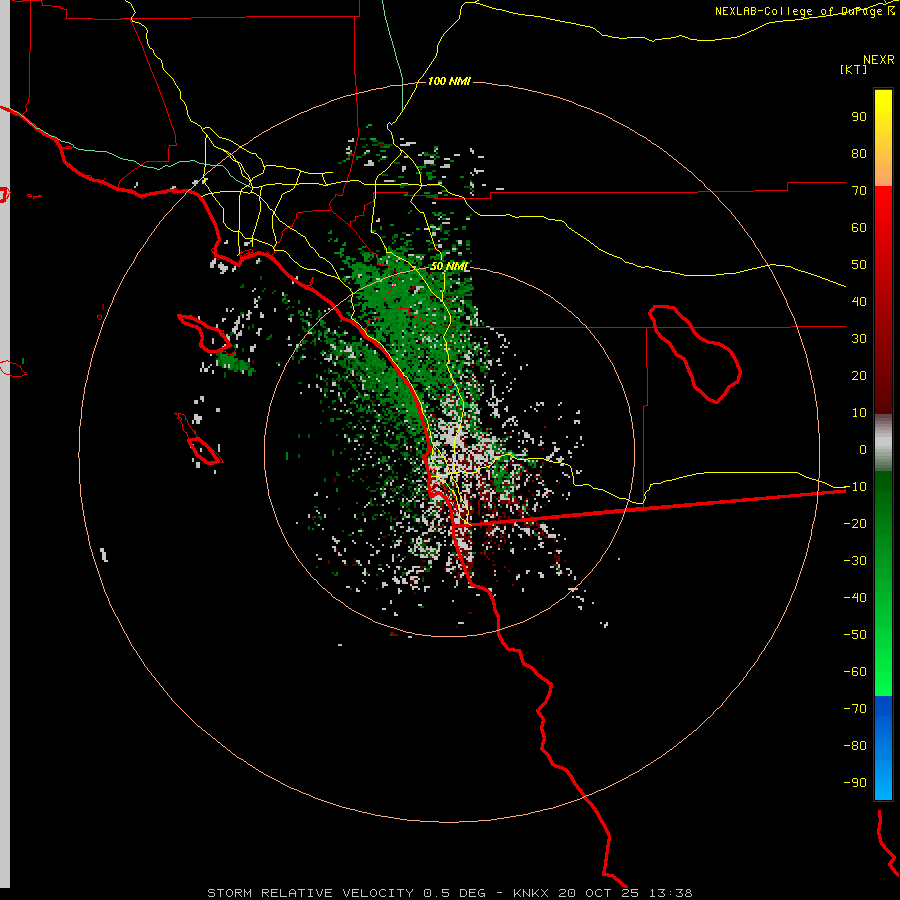The height and width of the screenshot is (900, 900).
Task: Click the -10 value on velocity scale
Action: coord(855,487)
